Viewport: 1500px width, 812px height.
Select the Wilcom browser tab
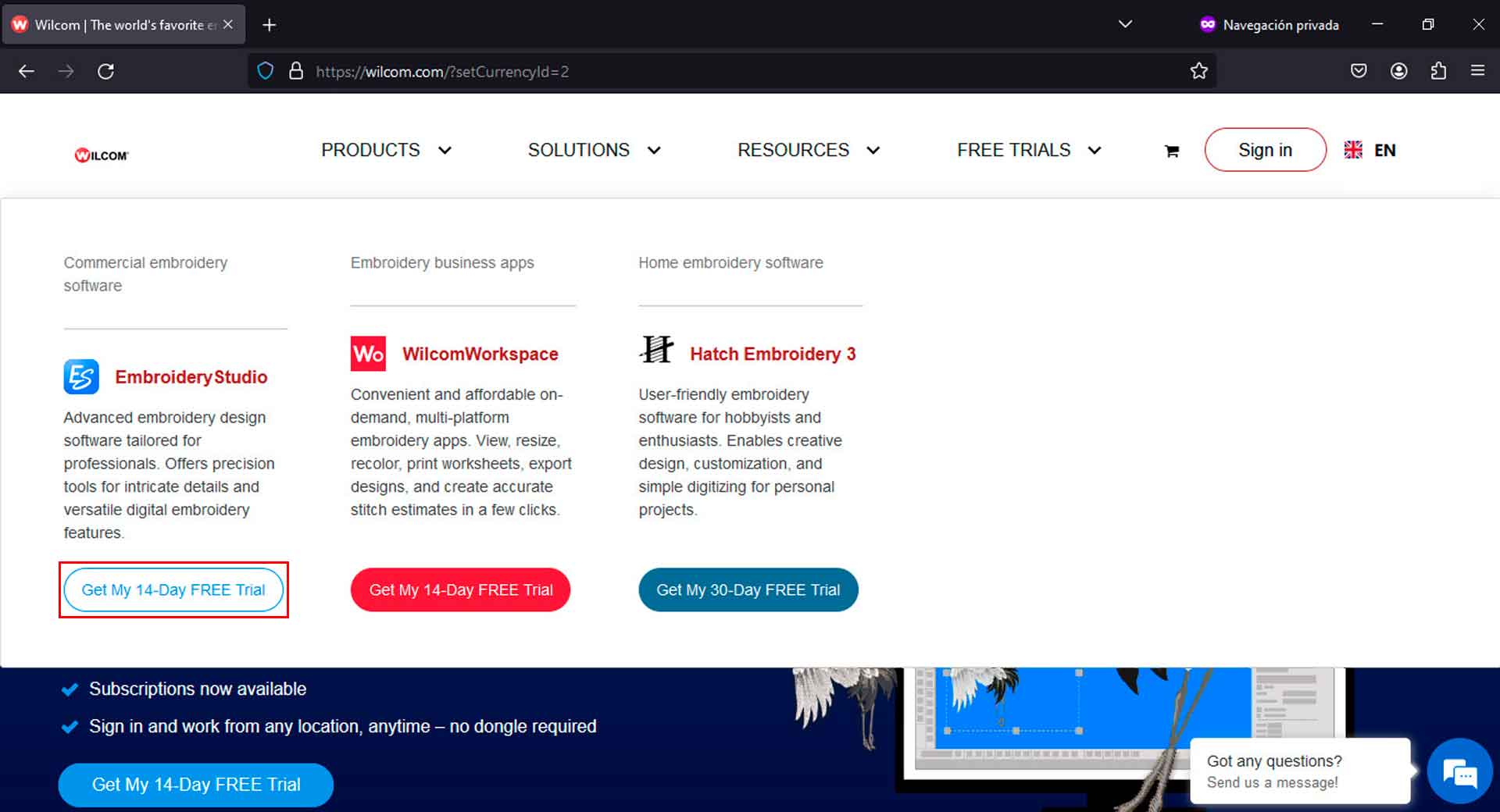coord(125,25)
